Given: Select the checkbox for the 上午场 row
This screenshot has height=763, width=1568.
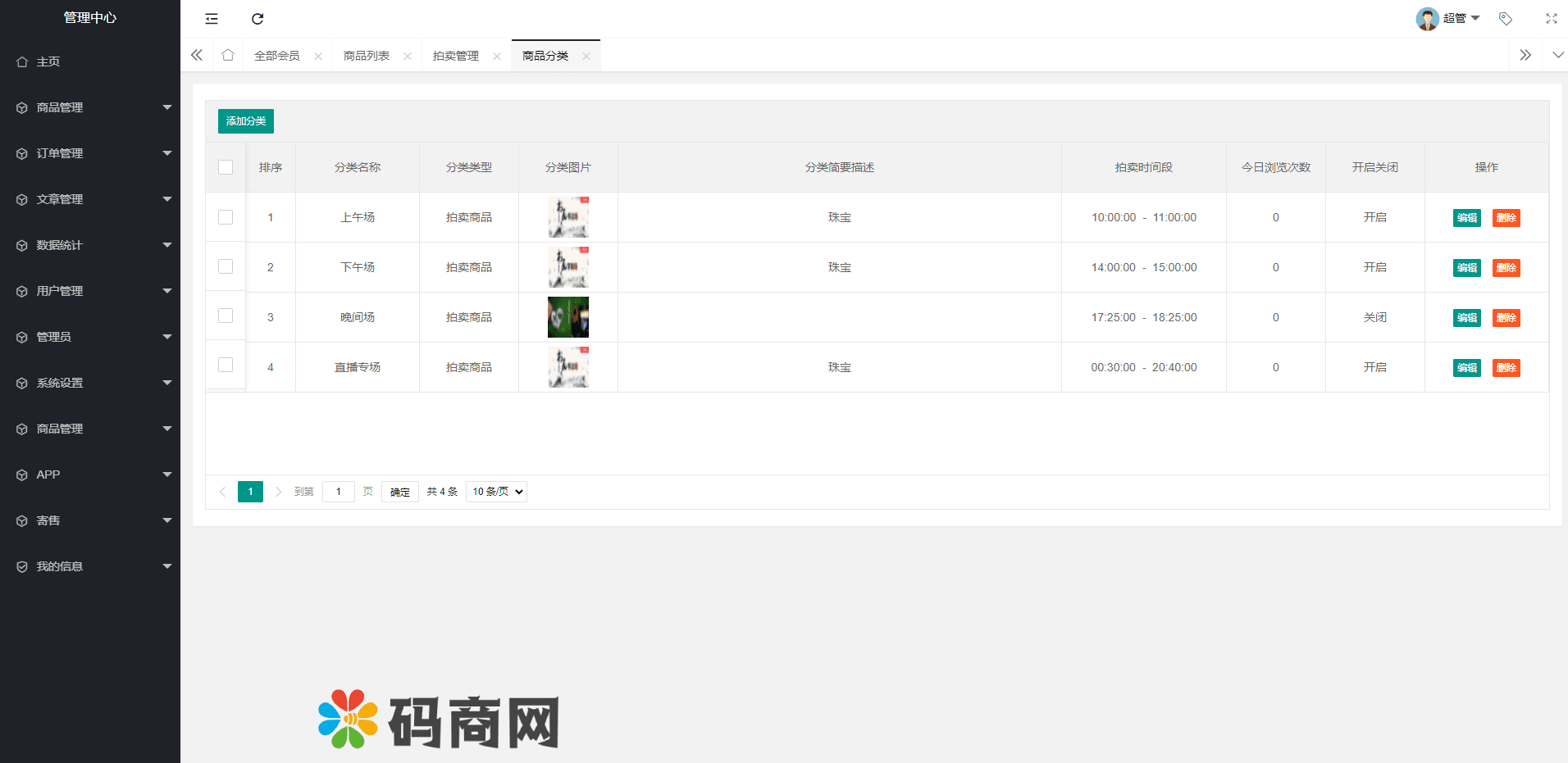Looking at the screenshot, I should [x=226, y=217].
